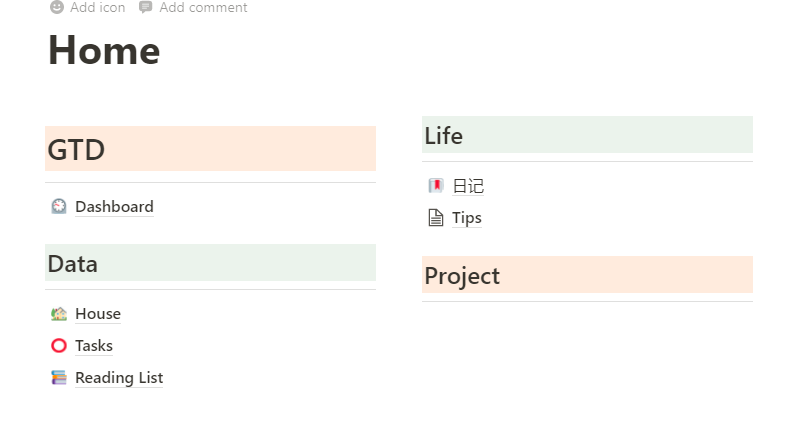
Task: Open the Reading List page
Action: click(x=119, y=378)
